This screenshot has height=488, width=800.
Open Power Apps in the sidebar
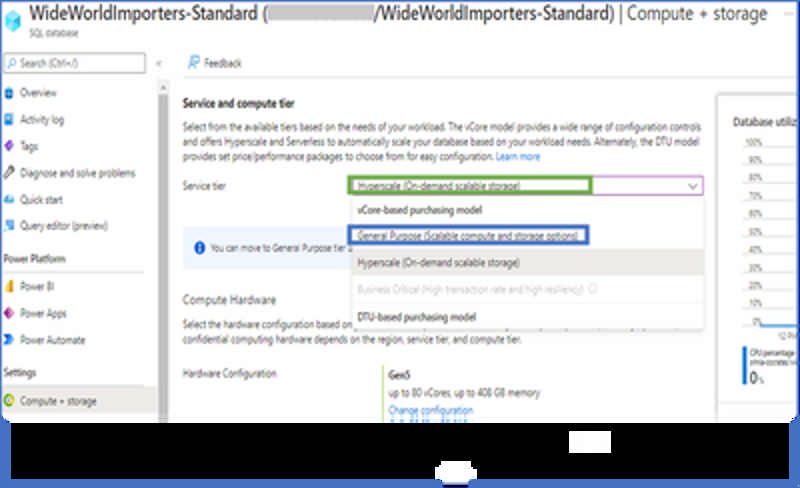point(43,313)
